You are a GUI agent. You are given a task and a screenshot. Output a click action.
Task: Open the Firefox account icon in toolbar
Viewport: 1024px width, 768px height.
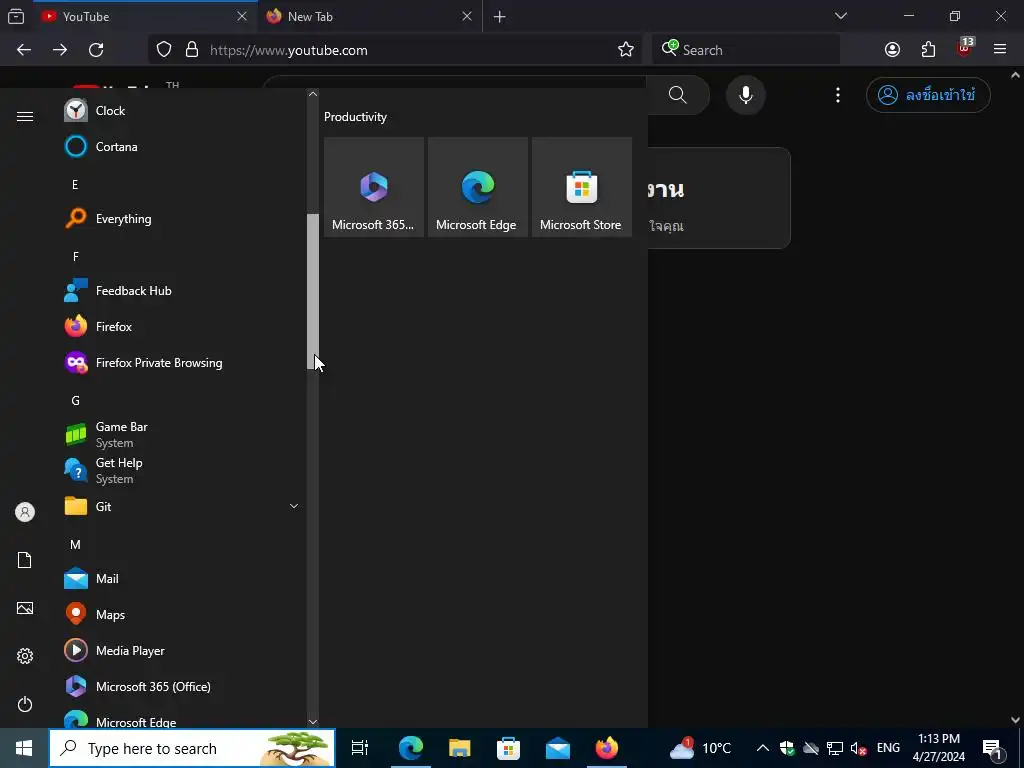coord(892,50)
